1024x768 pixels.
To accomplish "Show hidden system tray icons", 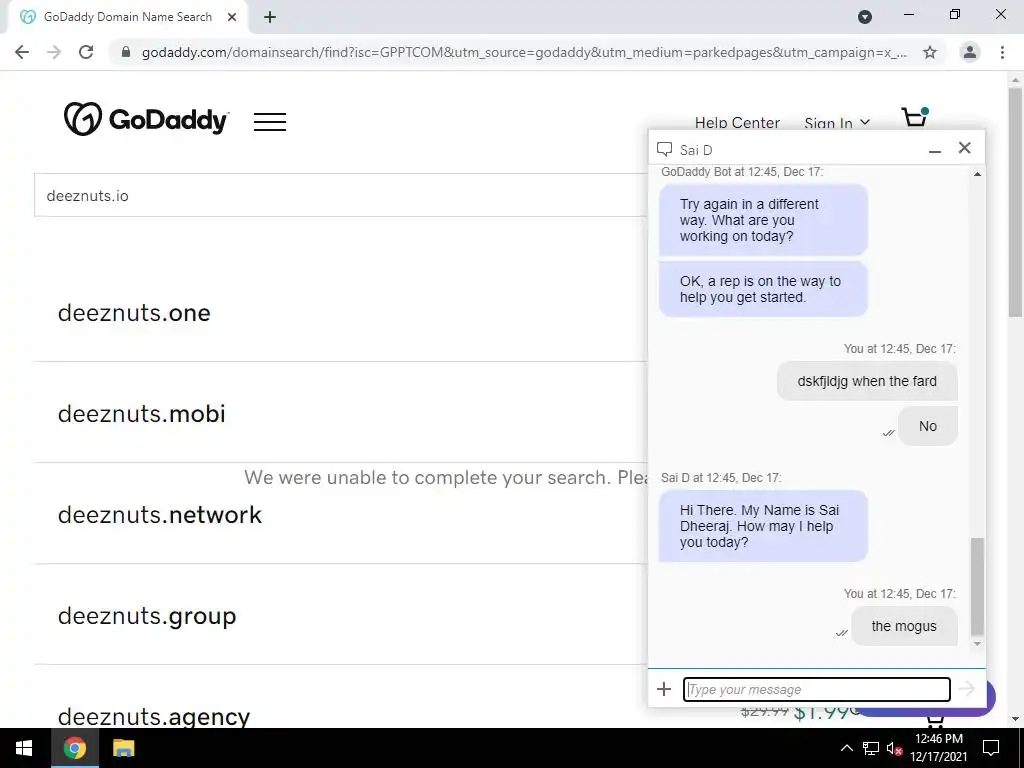I will (846, 748).
